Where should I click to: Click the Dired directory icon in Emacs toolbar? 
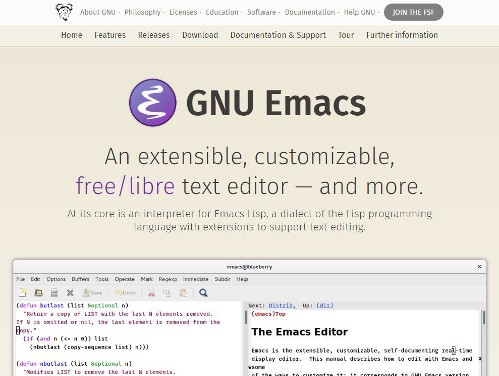click(54, 293)
